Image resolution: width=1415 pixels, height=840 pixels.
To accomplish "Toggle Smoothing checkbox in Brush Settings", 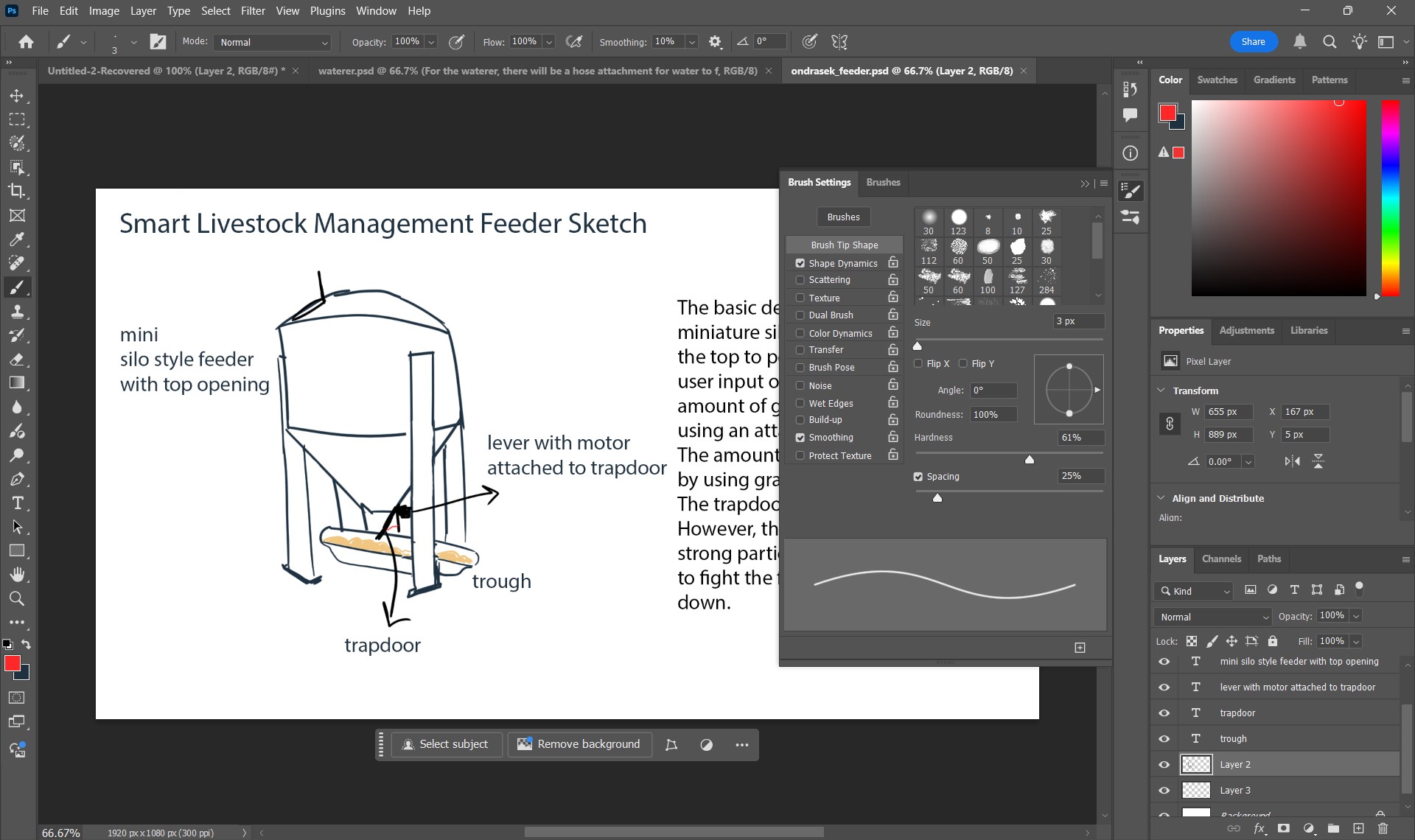I will pyautogui.click(x=800, y=438).
